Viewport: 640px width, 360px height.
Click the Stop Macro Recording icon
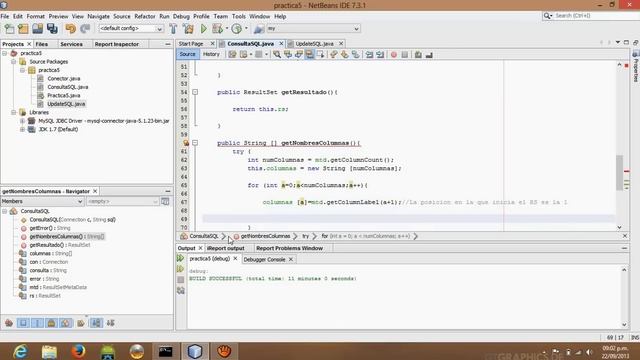(x=404, y=55)
